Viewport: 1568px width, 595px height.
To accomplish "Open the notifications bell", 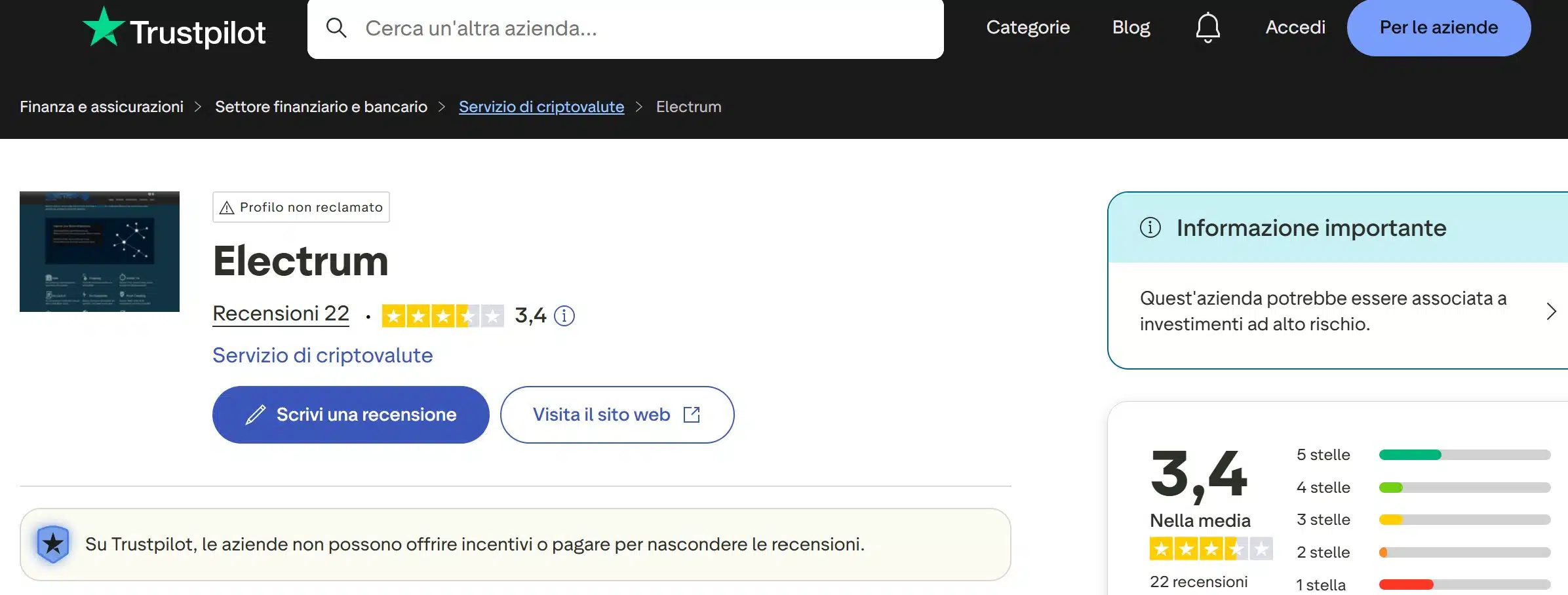I will point(1207,28).
